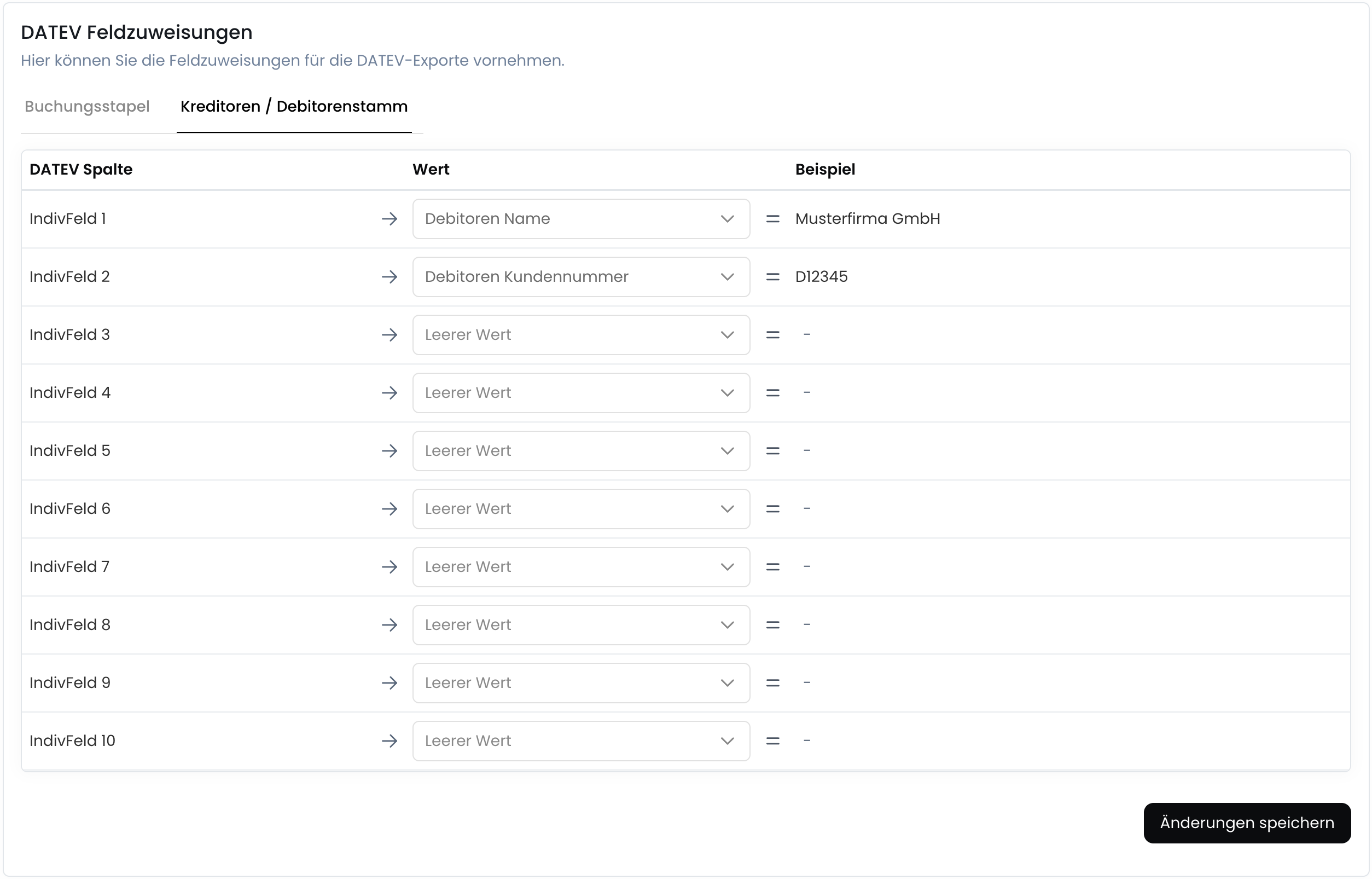Select the Kreditoren / Debitorenstamm tab

[x=294, y=107]
